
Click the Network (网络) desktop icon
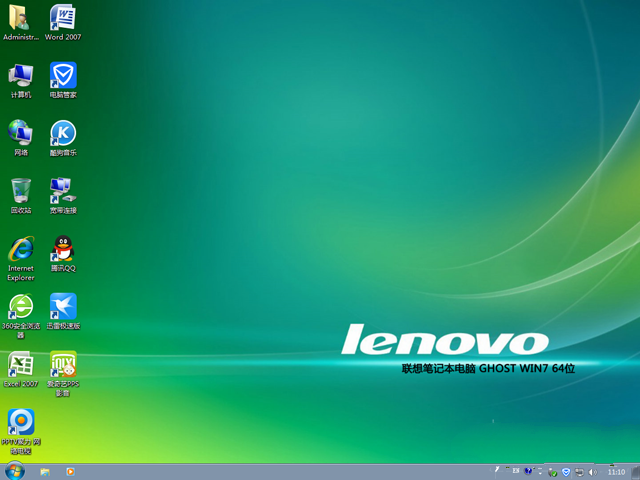coord(21,133)
